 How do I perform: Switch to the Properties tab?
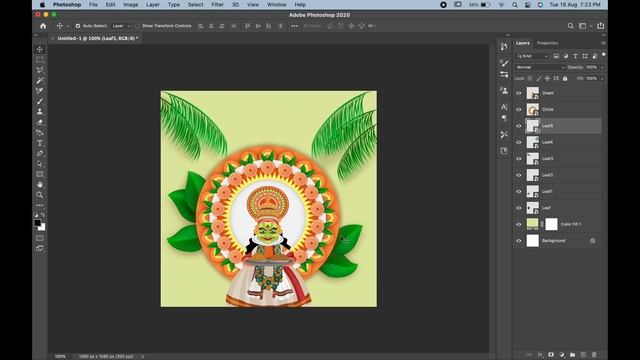[547, 43]
